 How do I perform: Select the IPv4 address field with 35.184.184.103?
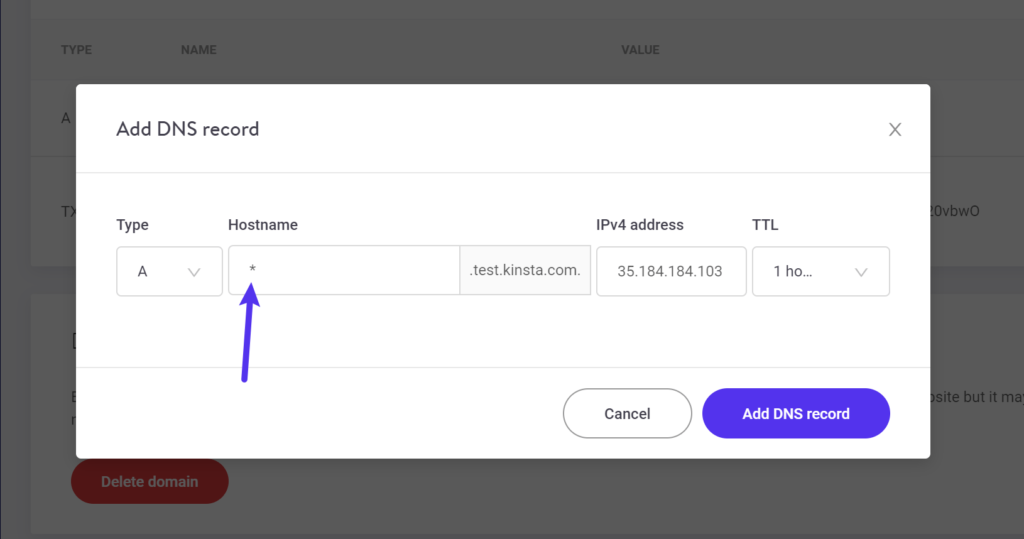(x=670, y=271)
